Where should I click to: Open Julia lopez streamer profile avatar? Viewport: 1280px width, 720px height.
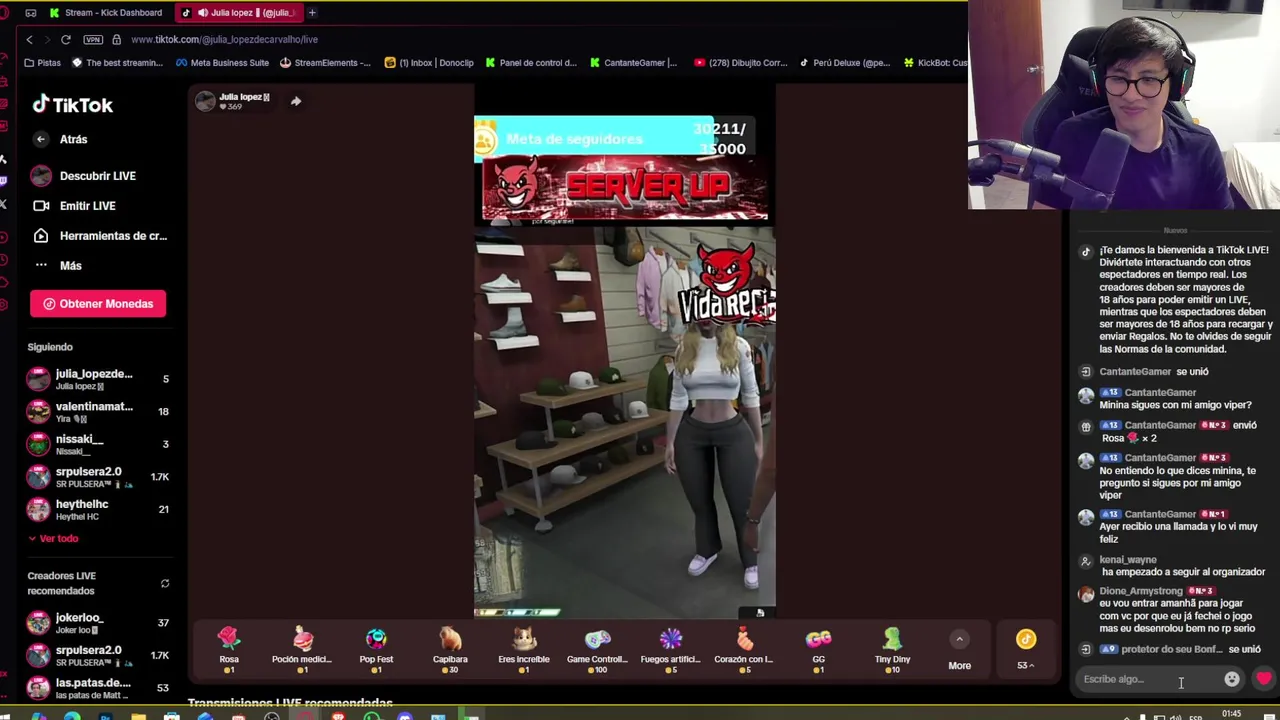pos(205,101)
